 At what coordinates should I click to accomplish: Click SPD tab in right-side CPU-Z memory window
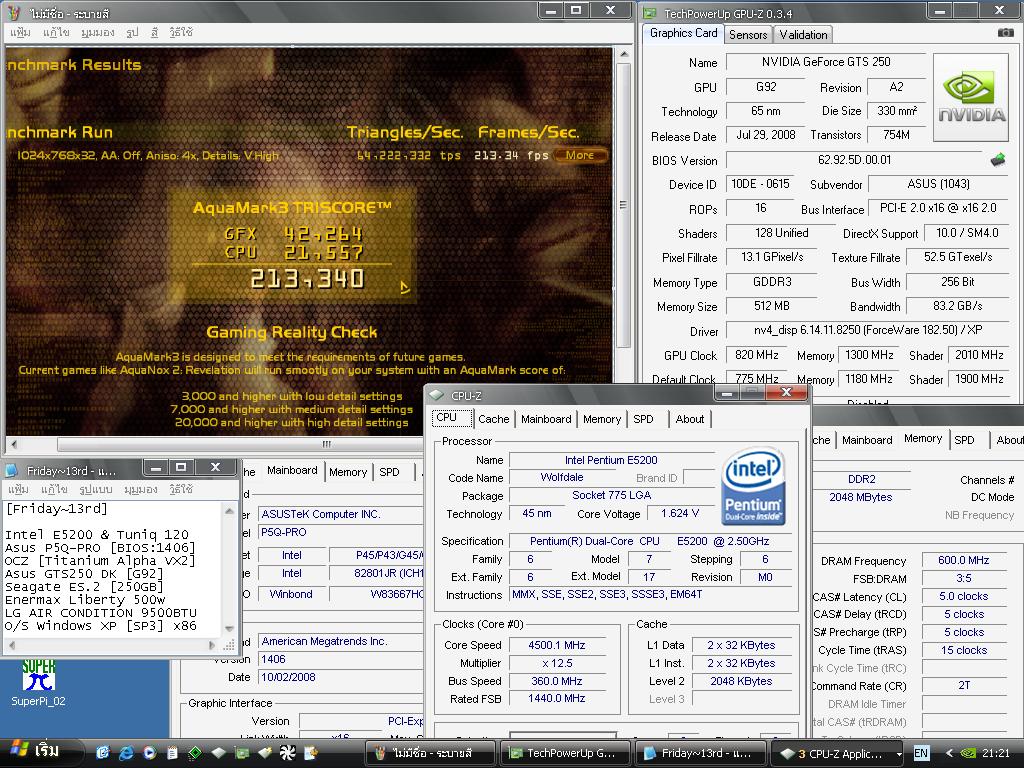964,440
